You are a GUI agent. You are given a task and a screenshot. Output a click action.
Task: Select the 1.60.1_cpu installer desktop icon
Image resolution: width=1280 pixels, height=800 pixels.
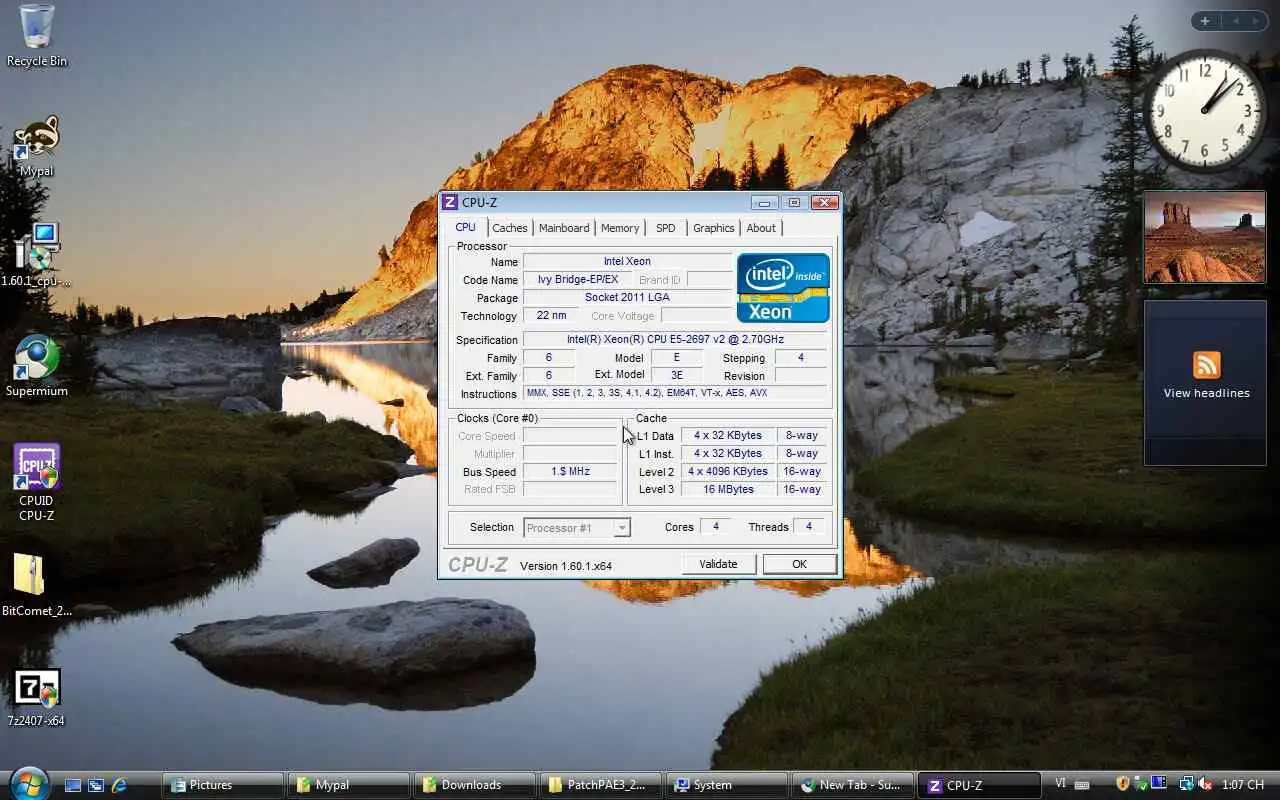pyautogui.click(x=37, y=256)
